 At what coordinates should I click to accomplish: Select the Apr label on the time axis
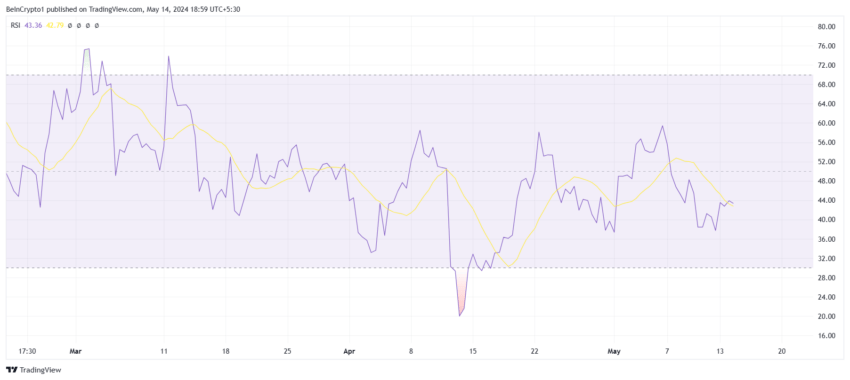349,351
